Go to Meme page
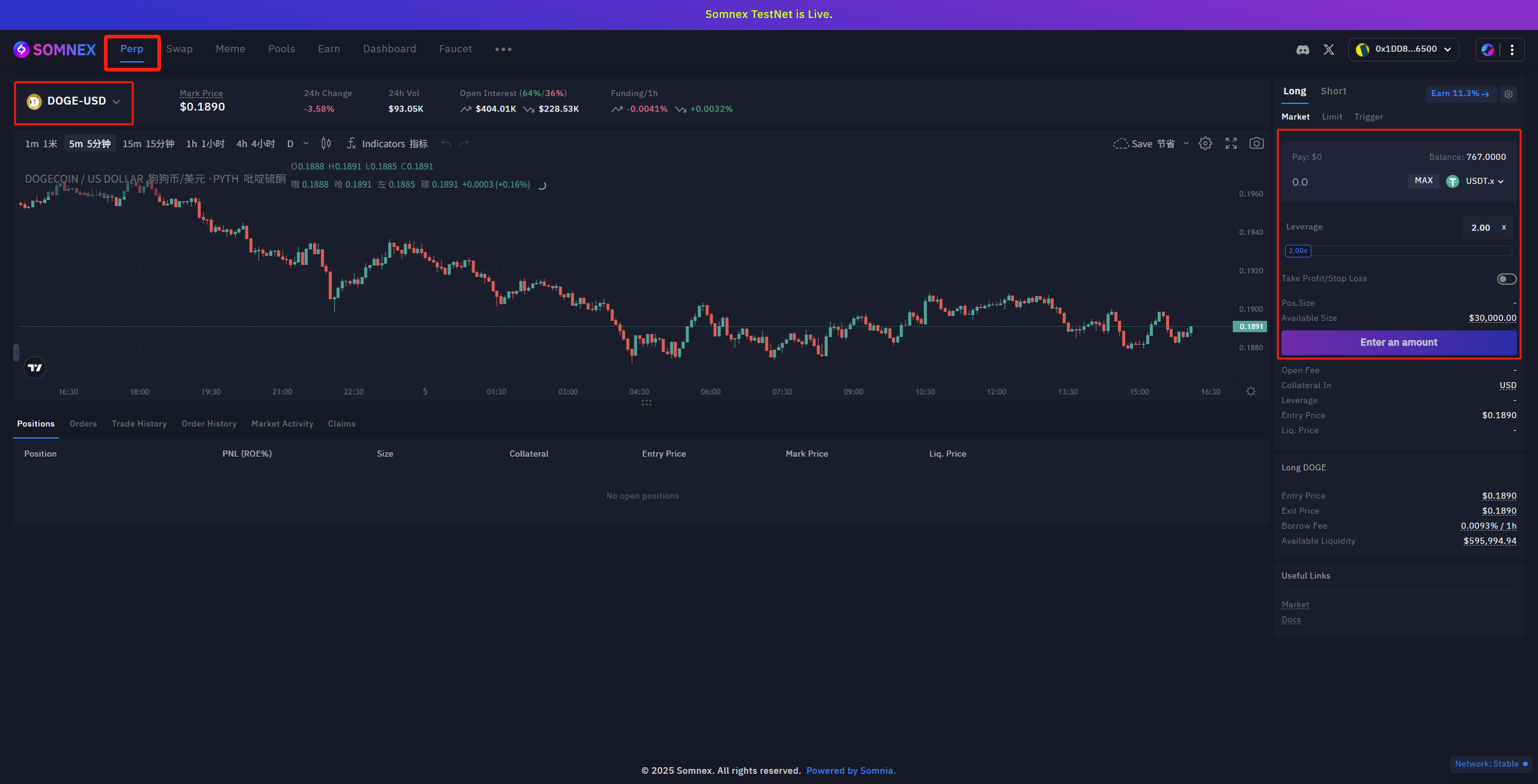 point(230,49)
